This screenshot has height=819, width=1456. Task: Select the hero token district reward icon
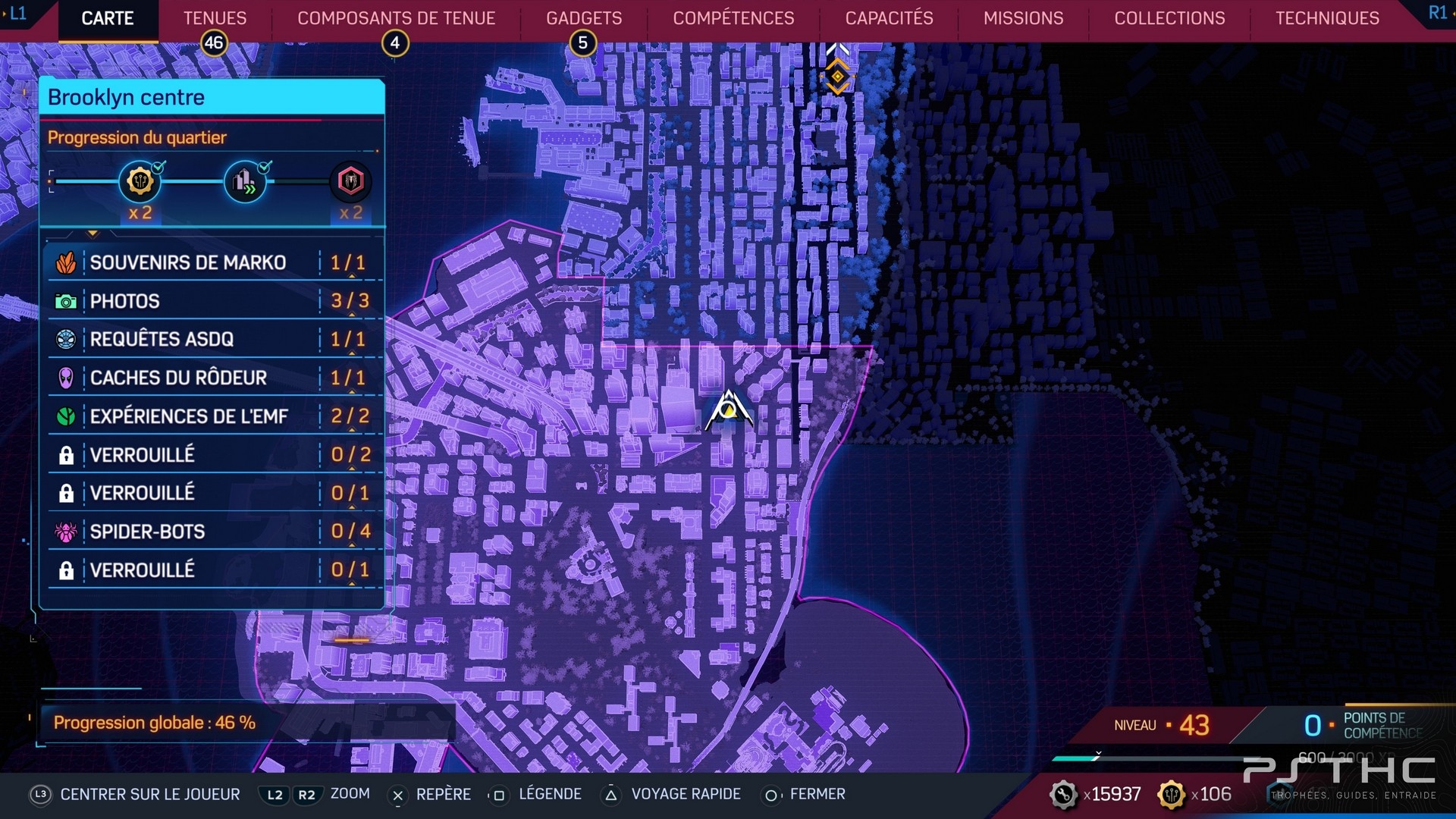(x=140, y=181)
